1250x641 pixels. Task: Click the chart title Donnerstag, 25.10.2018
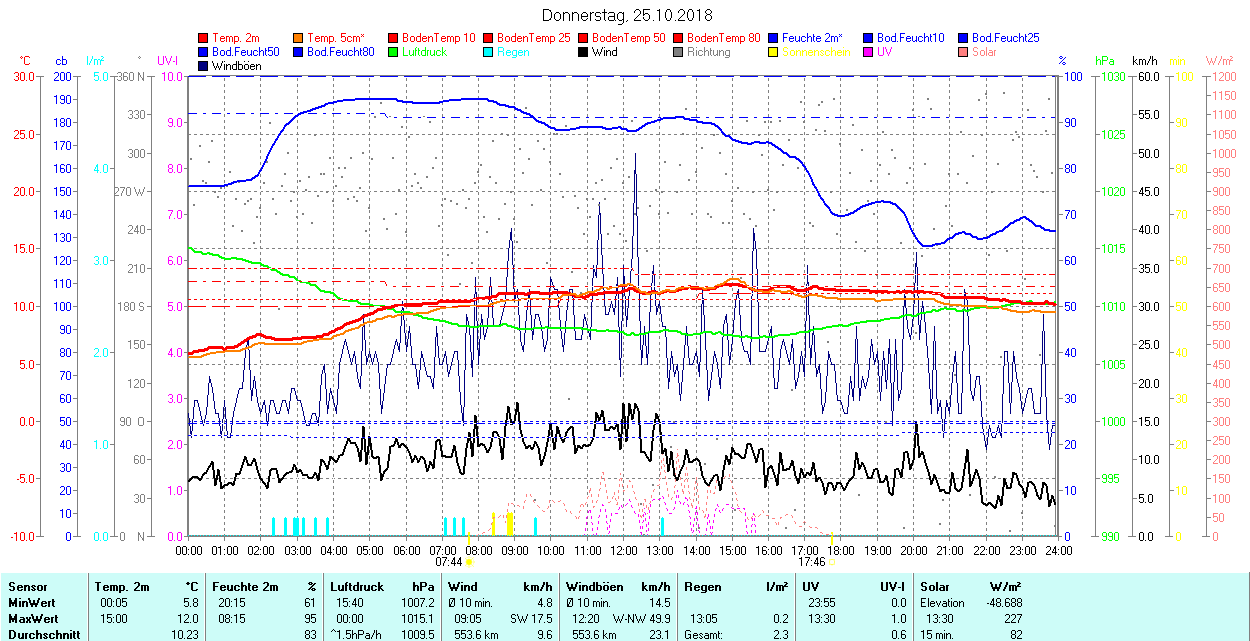625,15
